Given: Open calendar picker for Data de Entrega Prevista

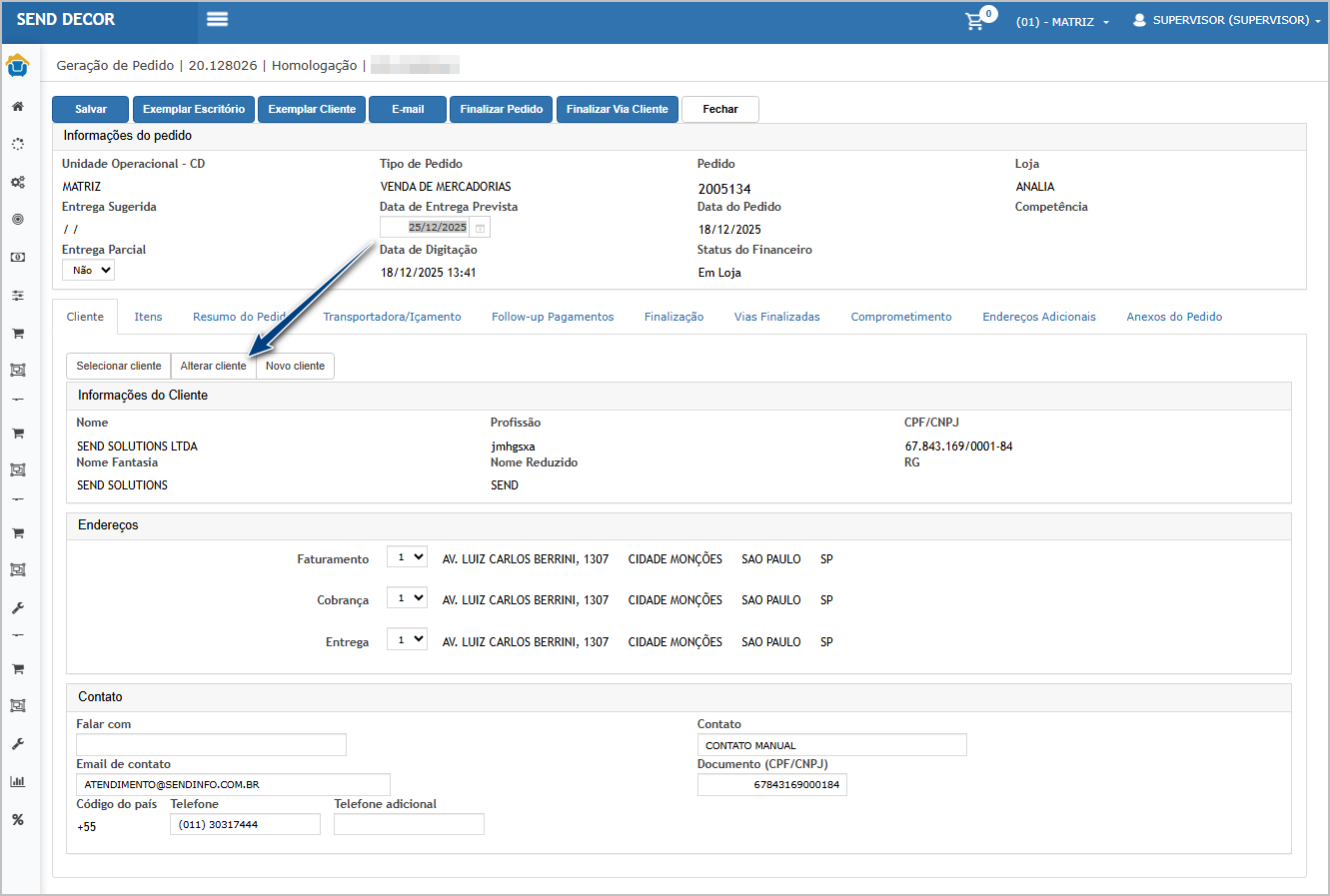Looking at the screenshot, I should [x=481, y=228].
